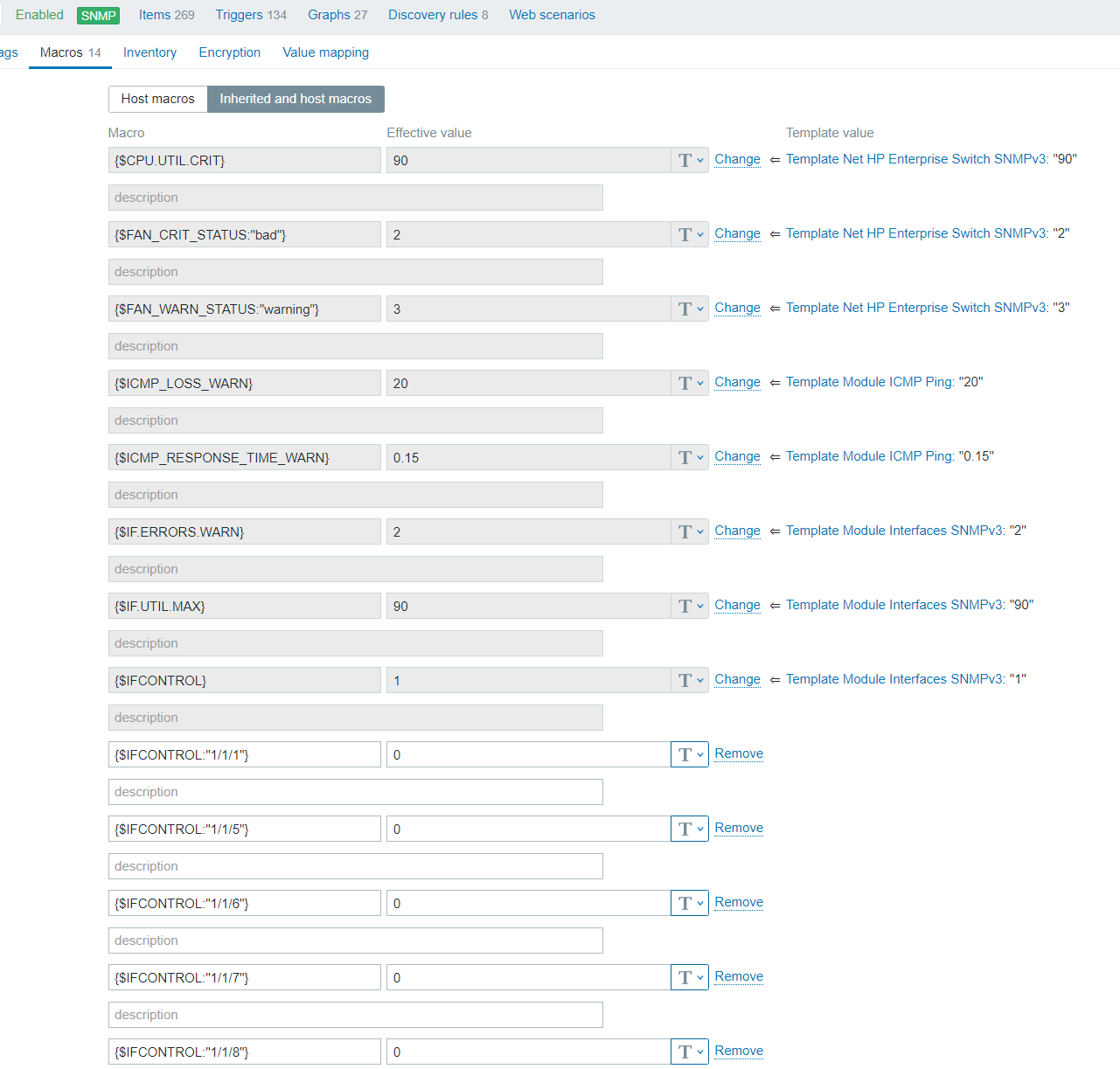
Task: Click Change for {$FAN_WARN_STATUS:"warning"} macro
Action: (738, 308)
